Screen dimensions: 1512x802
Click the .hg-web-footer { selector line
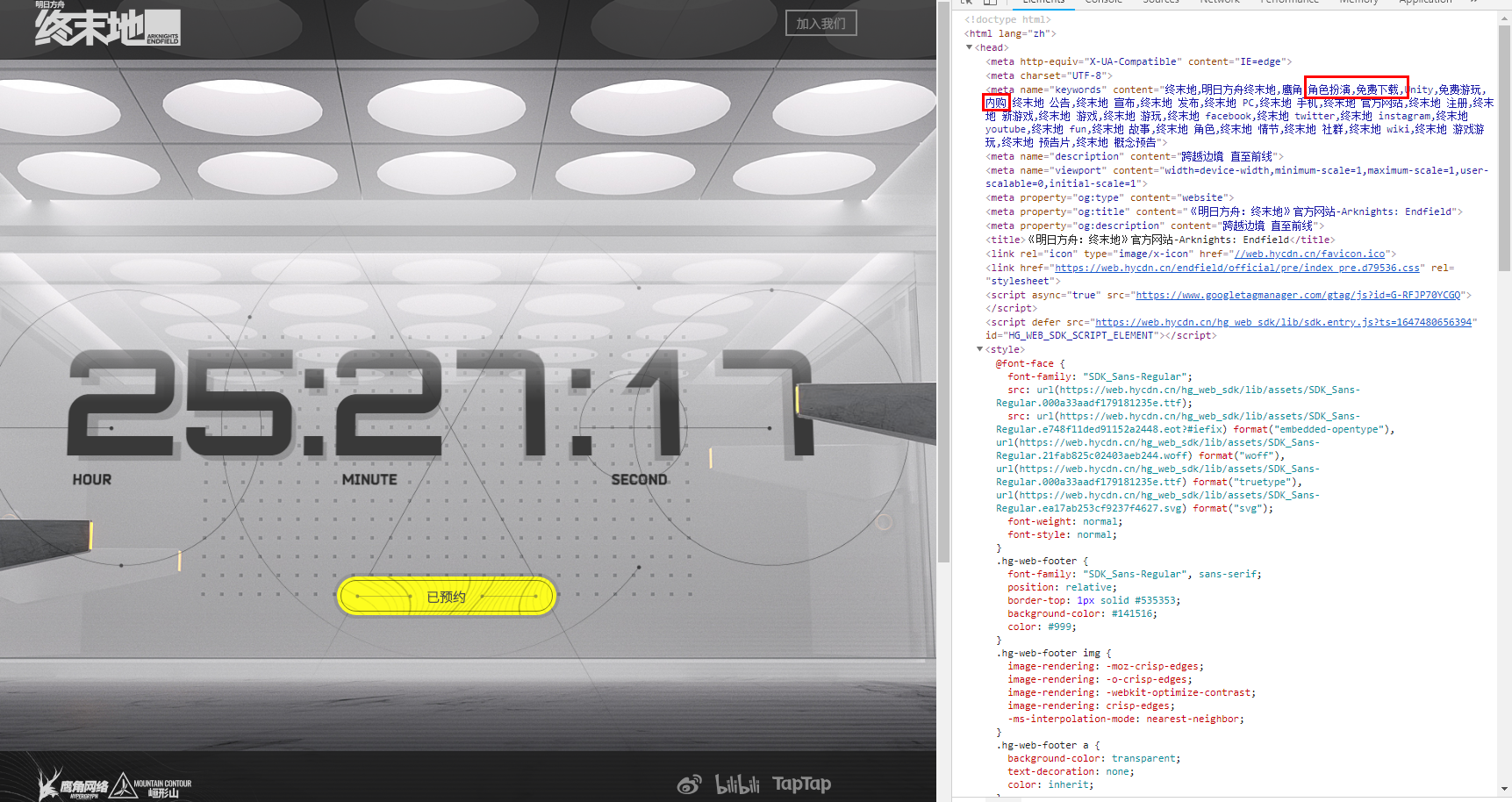click(1043, 561)
